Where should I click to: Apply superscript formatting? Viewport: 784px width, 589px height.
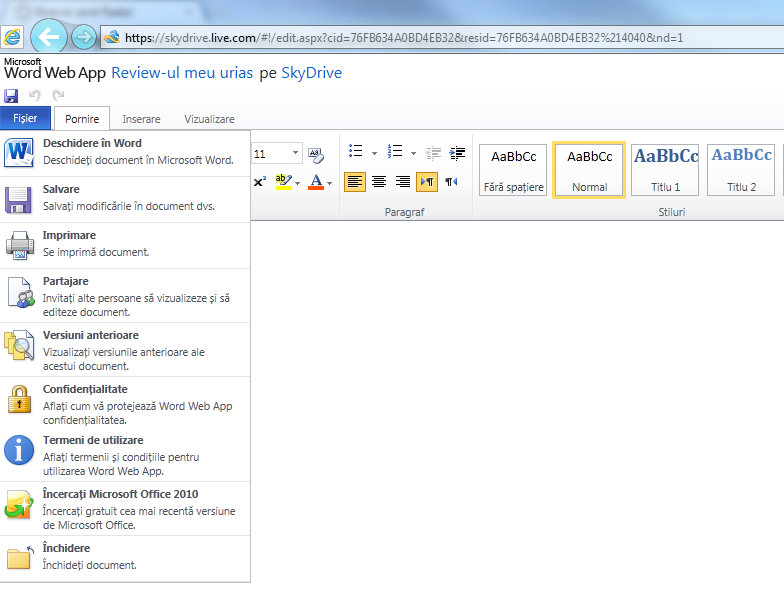[260, 182]
